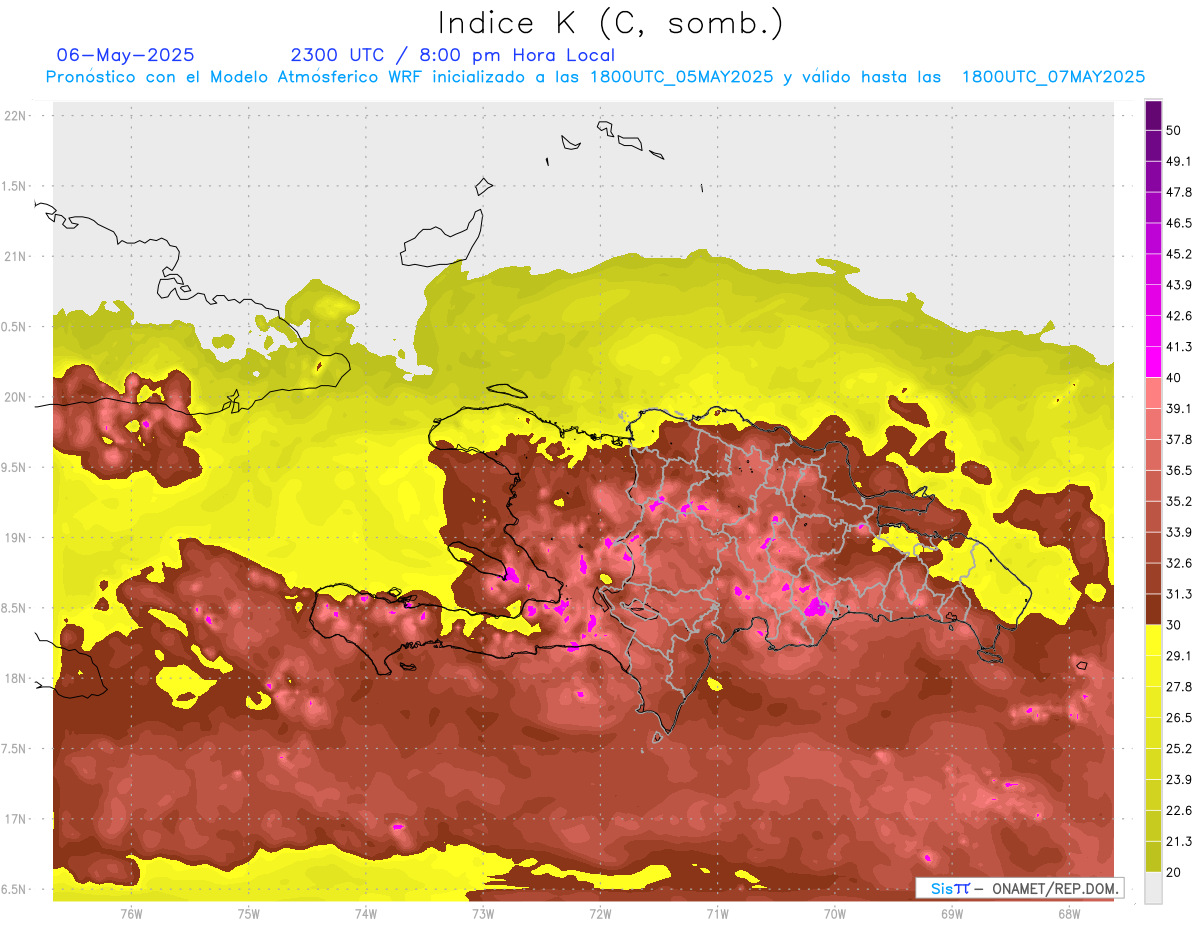1200x927 pixels.
Task: Click the longitude label "75W"
Action: 249,914
